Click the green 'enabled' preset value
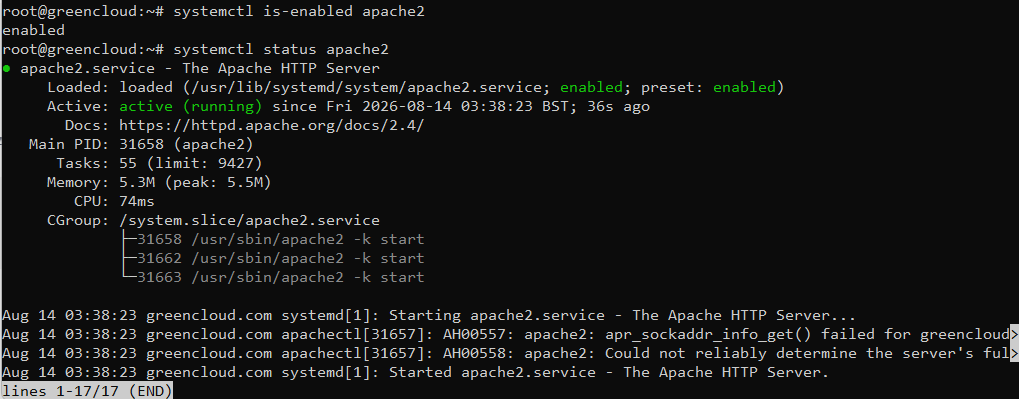 (744, 87)
